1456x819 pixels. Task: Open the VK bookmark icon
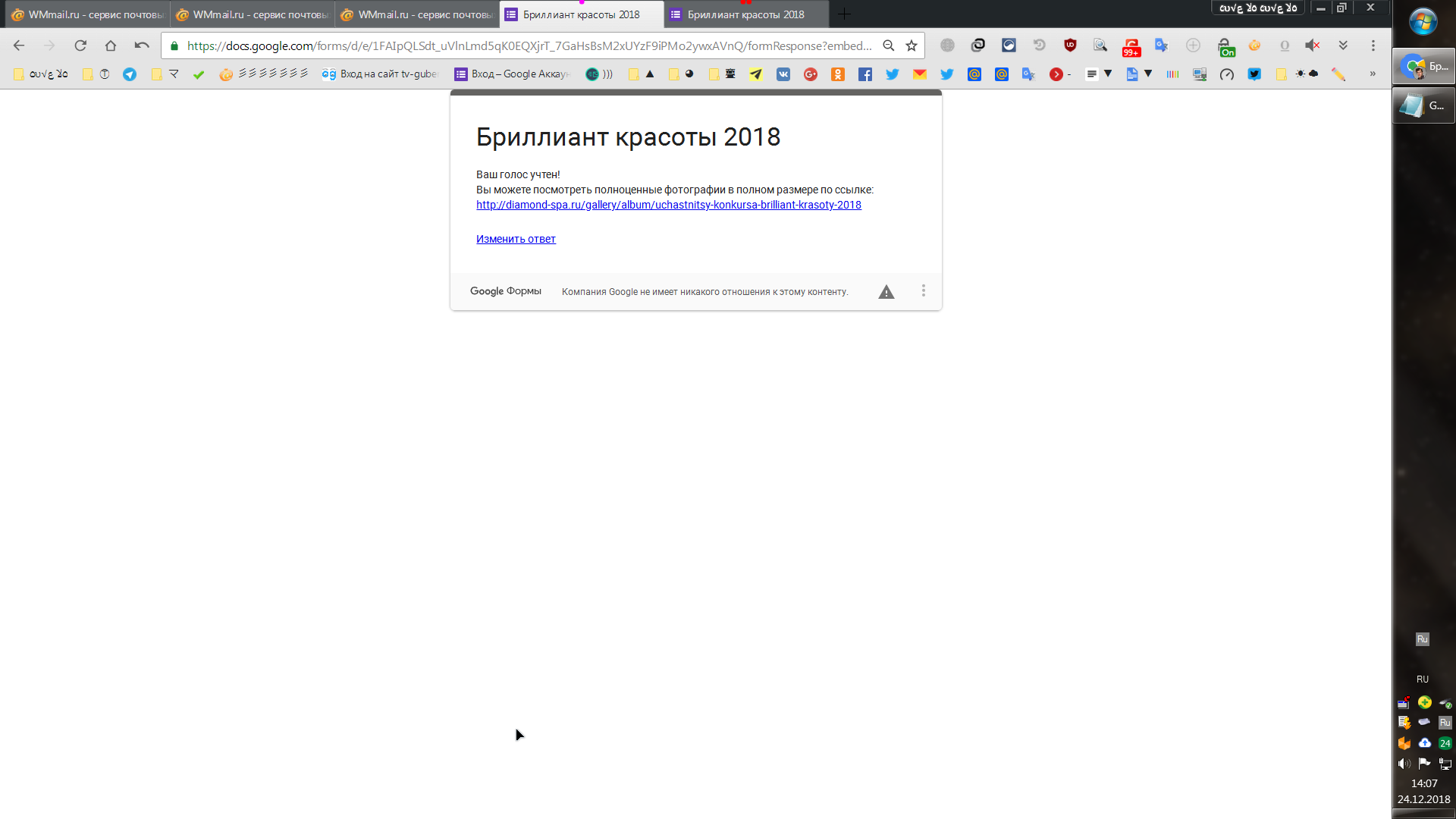click(783, 74)
